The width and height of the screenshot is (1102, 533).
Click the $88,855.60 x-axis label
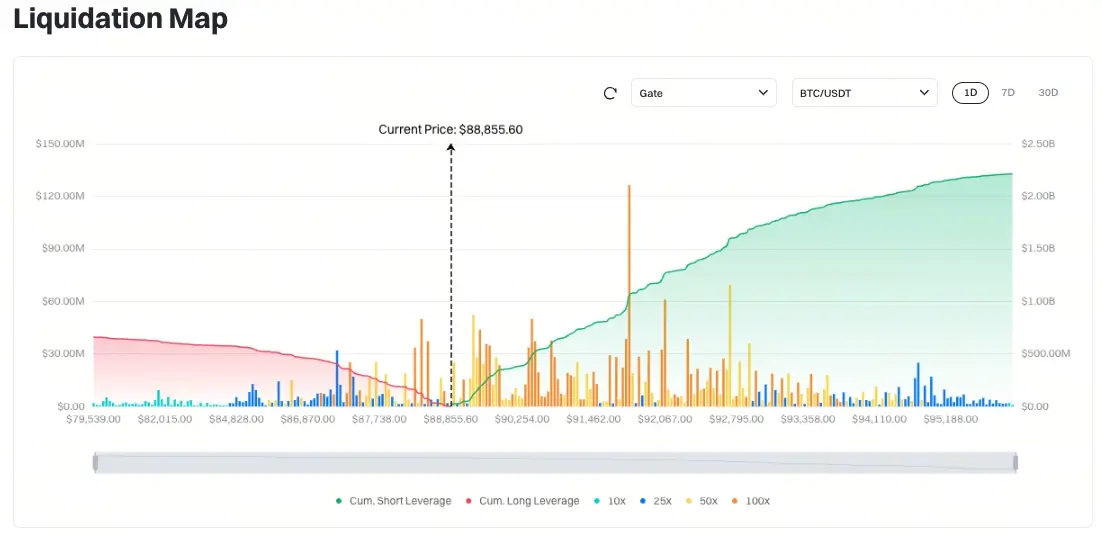pos(450,420)
